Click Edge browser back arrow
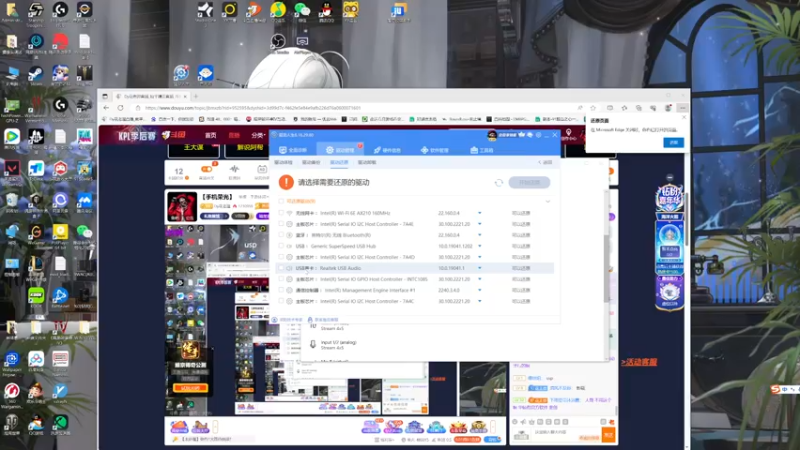 click(106, 108)
